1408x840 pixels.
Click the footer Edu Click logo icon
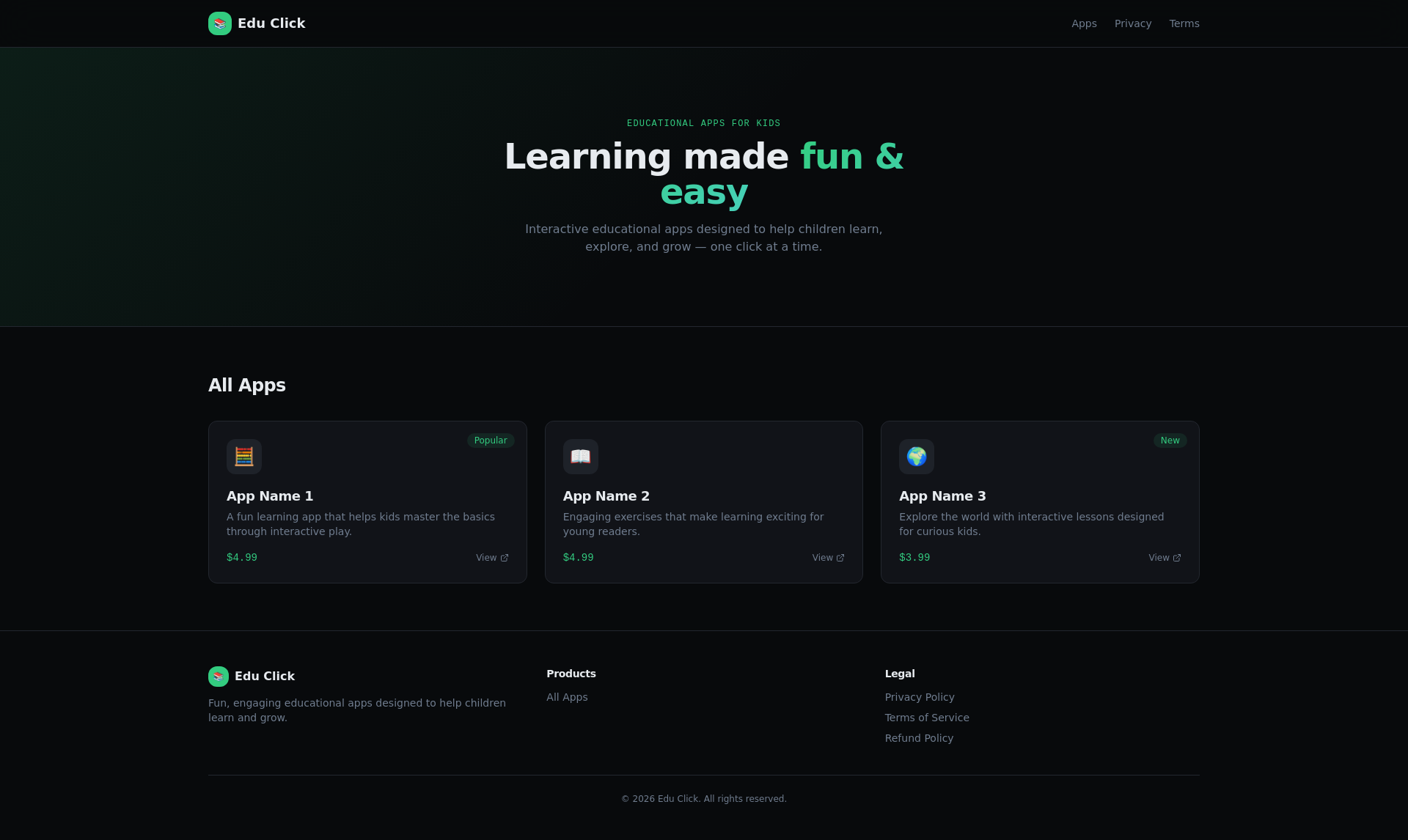click(x=219, y=677)
